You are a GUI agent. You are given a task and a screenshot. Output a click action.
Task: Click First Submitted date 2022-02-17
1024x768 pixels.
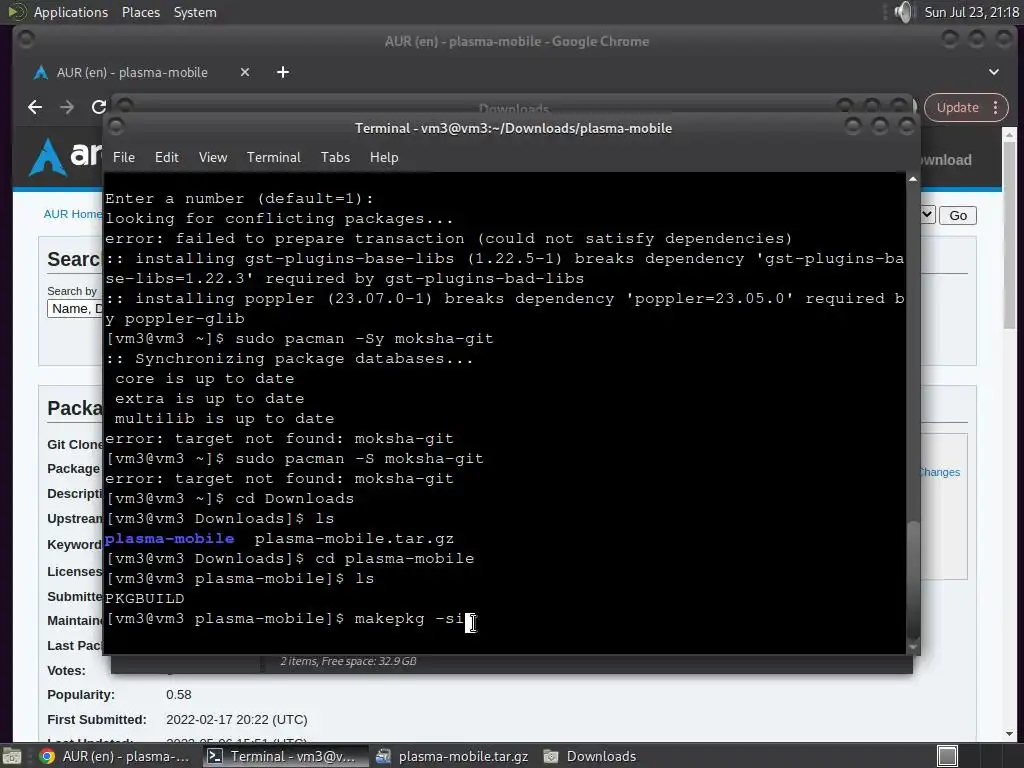236,720
